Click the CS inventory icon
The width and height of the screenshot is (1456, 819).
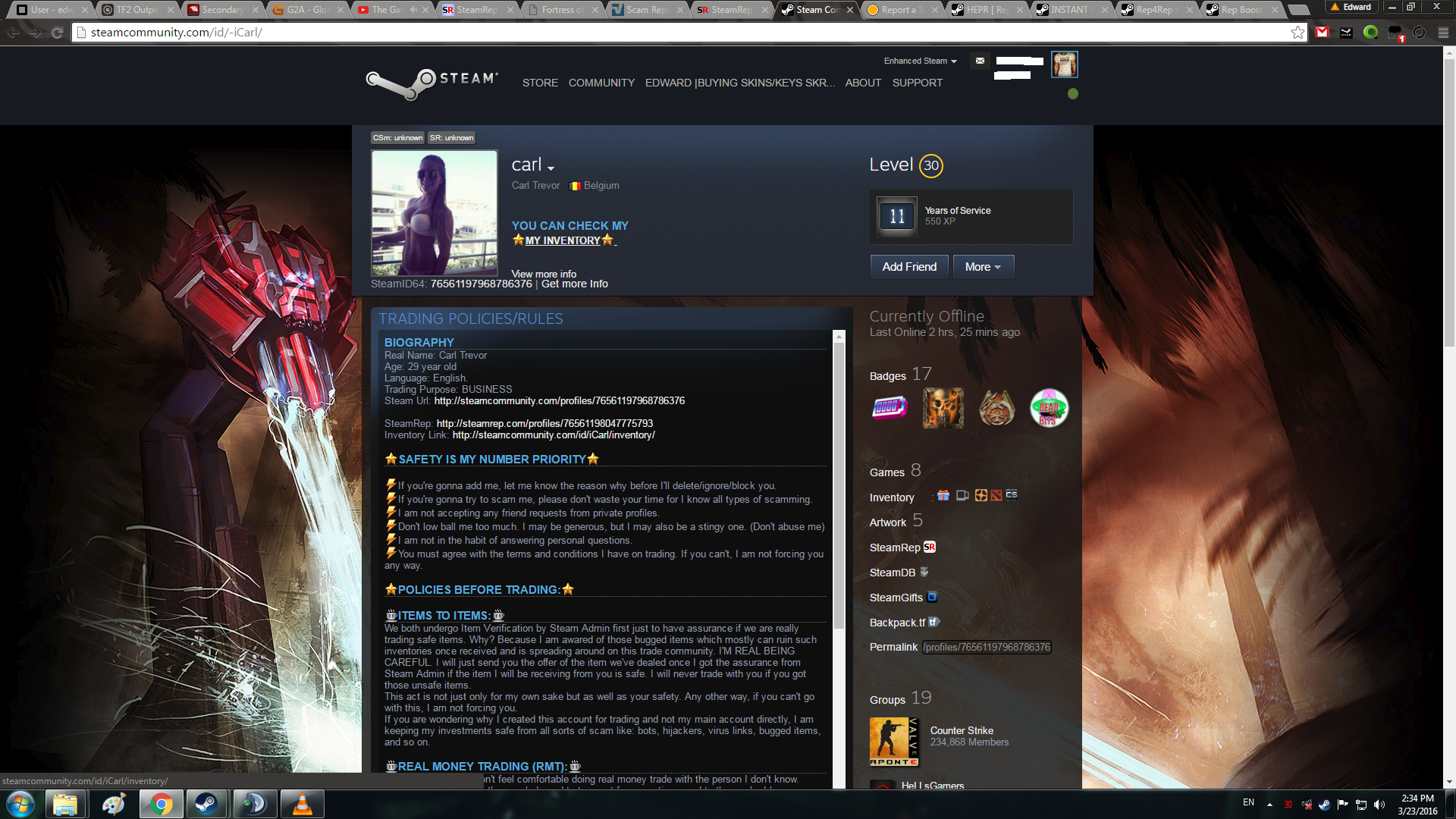[x=1012, y=495]
